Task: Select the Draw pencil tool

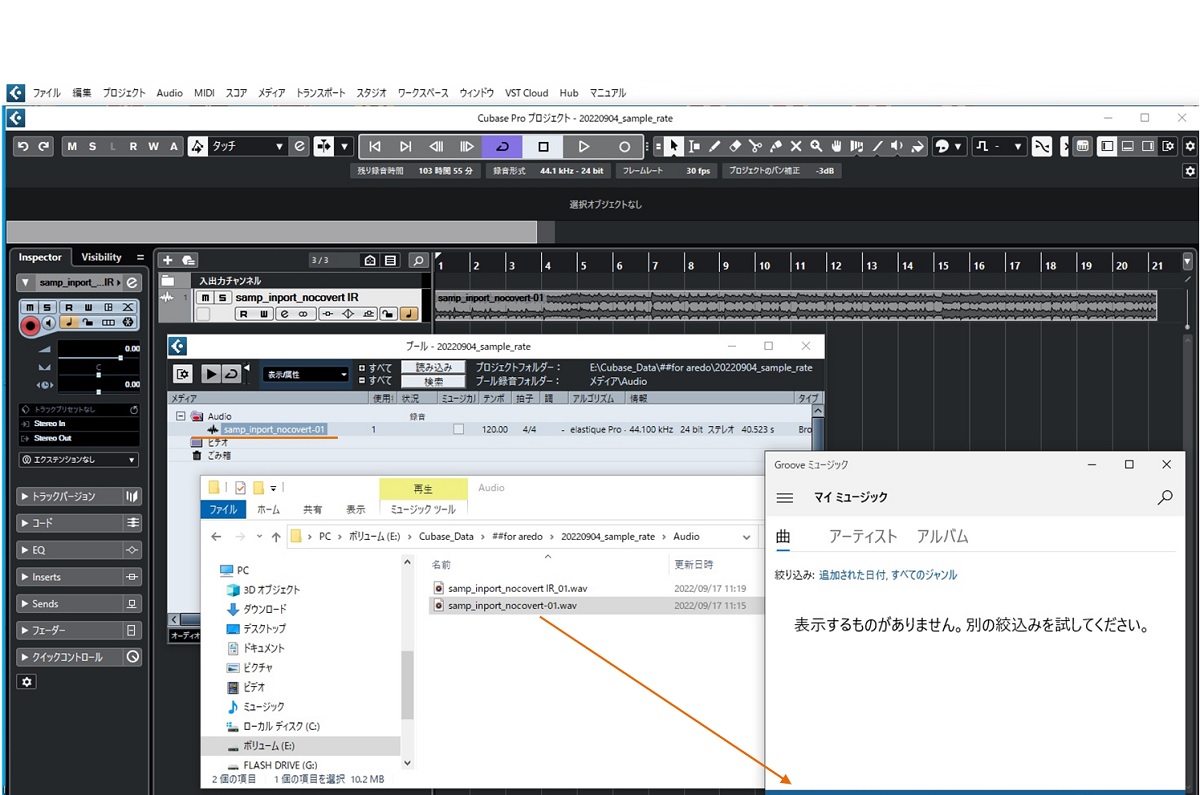Action: pyautogui.click(x=715, y=147)
